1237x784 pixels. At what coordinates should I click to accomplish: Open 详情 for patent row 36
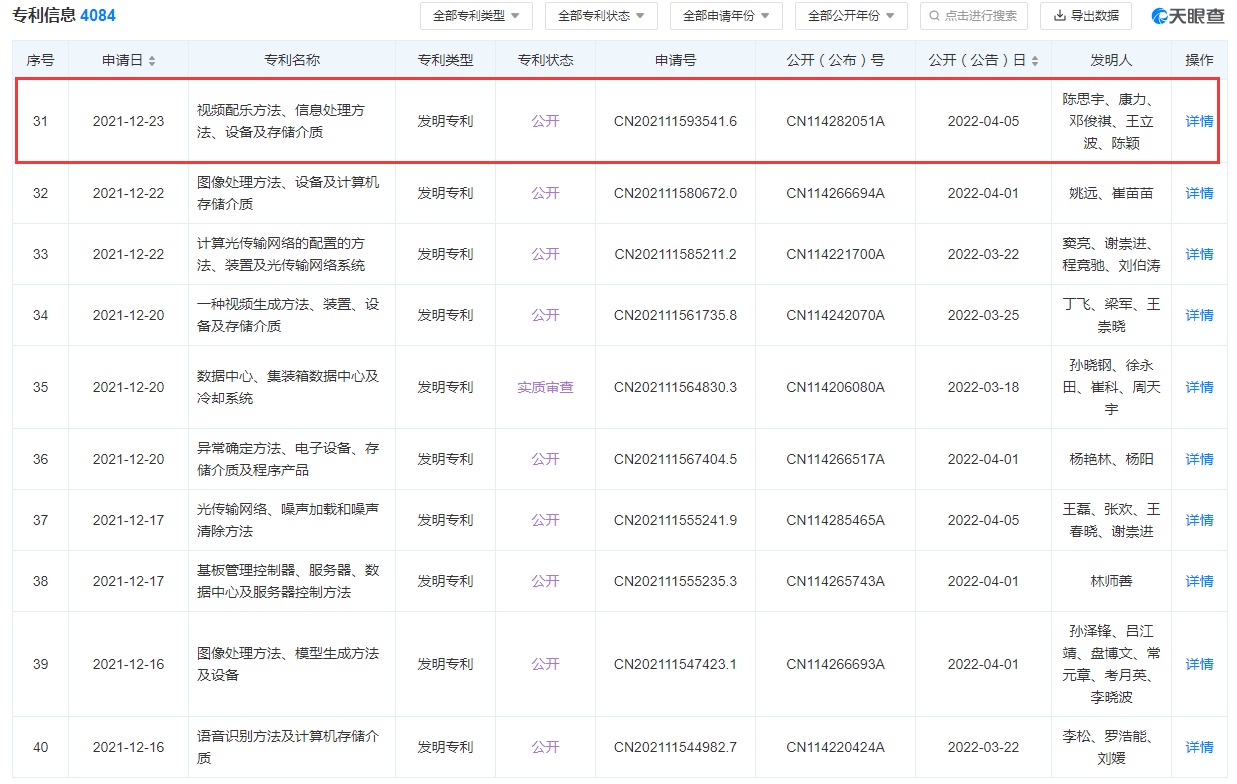pos(1199,459)
